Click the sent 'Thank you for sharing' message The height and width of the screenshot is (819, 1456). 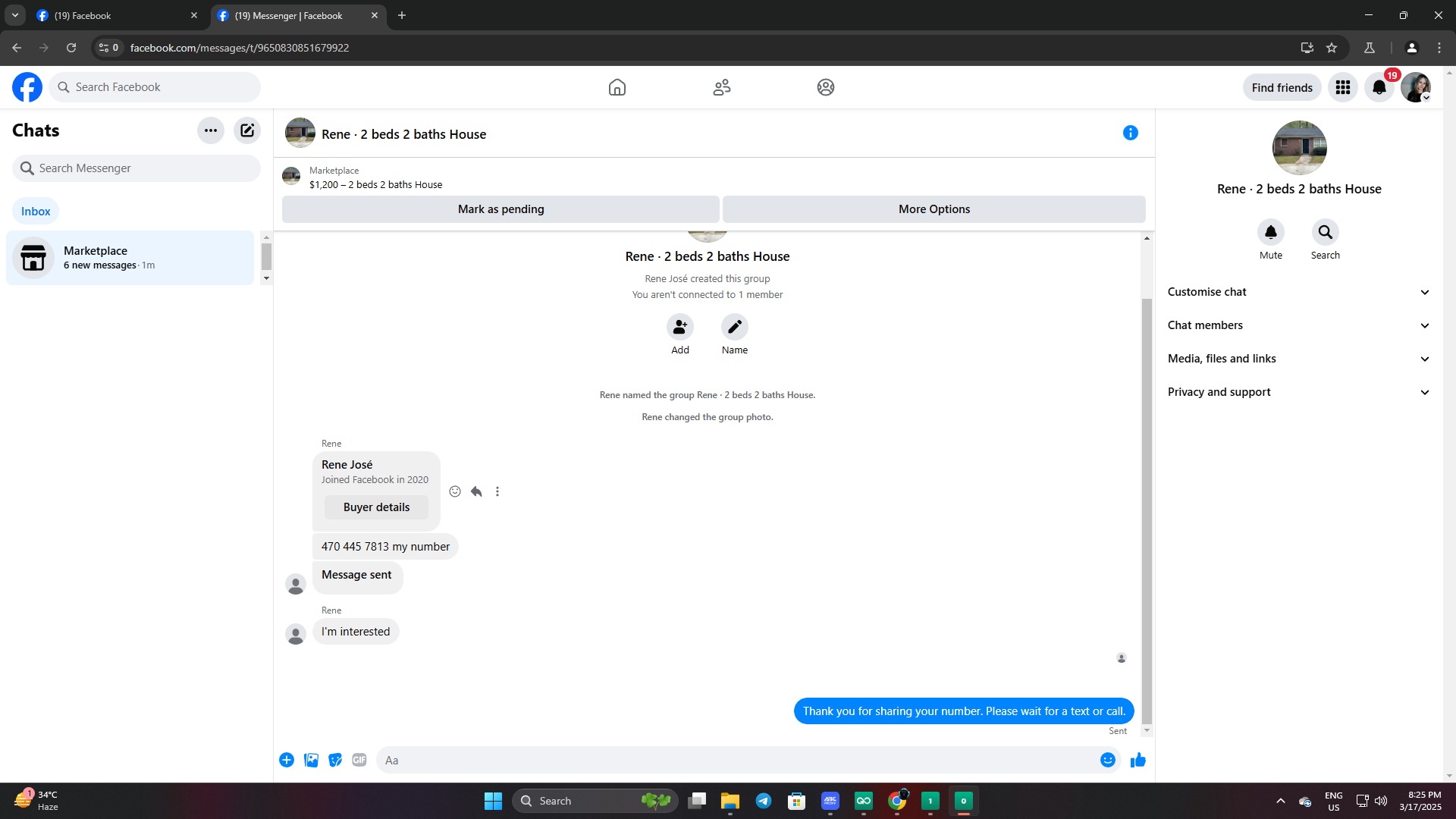964,711
